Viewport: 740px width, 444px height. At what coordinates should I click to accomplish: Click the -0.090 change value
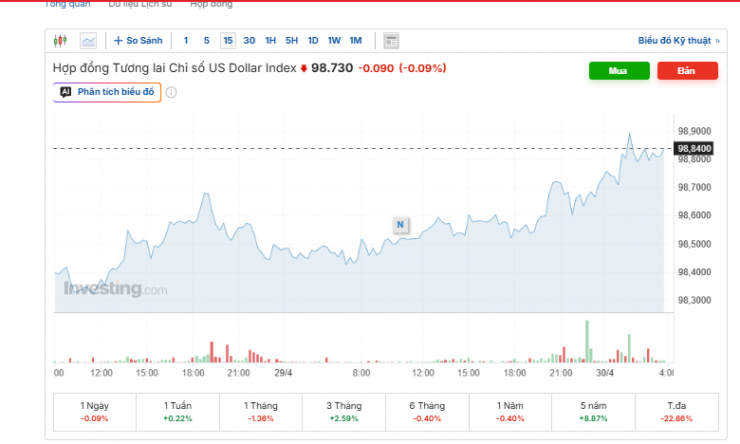coord(376,68)
